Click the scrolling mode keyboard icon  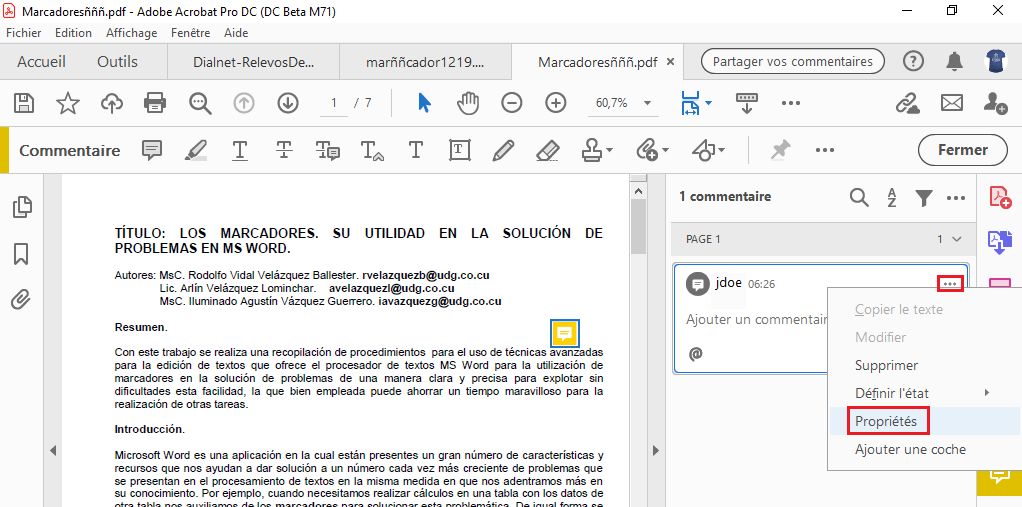coord(747,103)
